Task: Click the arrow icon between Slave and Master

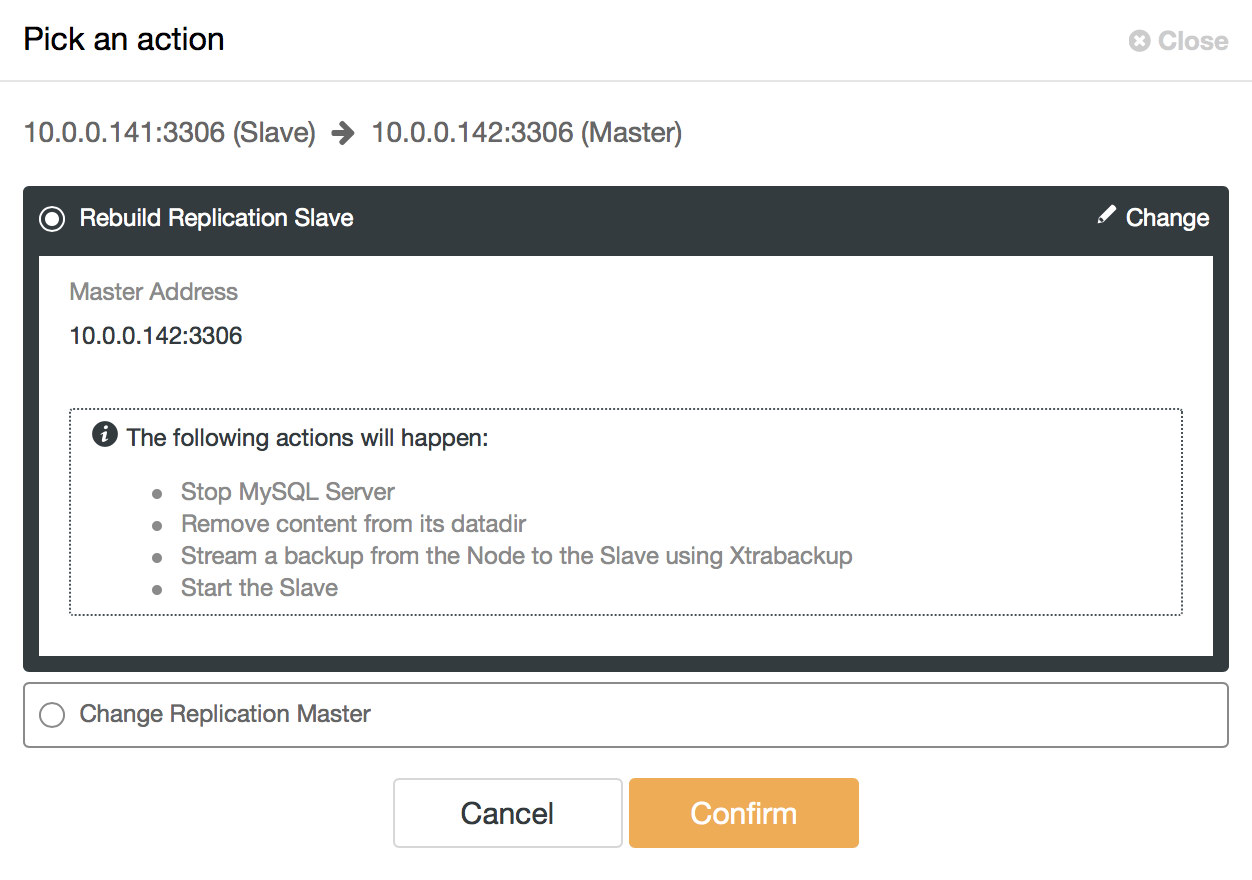Action: tap(343, 134)
